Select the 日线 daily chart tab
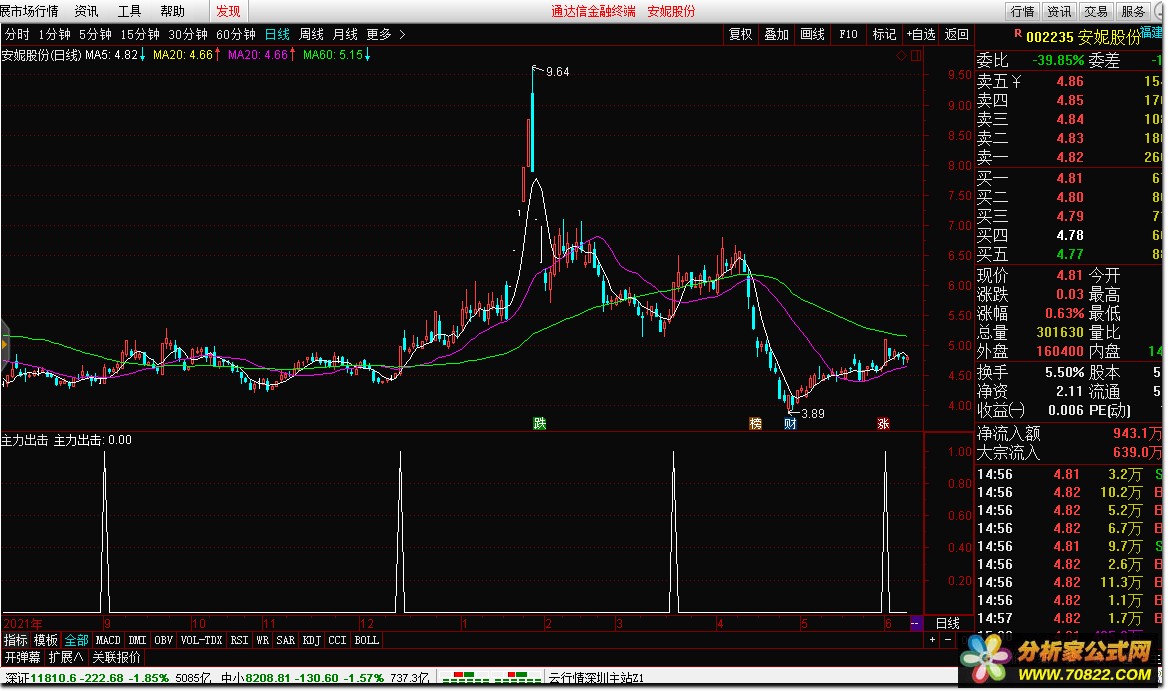Screen dimensions: 1168x691 [277, 34]
